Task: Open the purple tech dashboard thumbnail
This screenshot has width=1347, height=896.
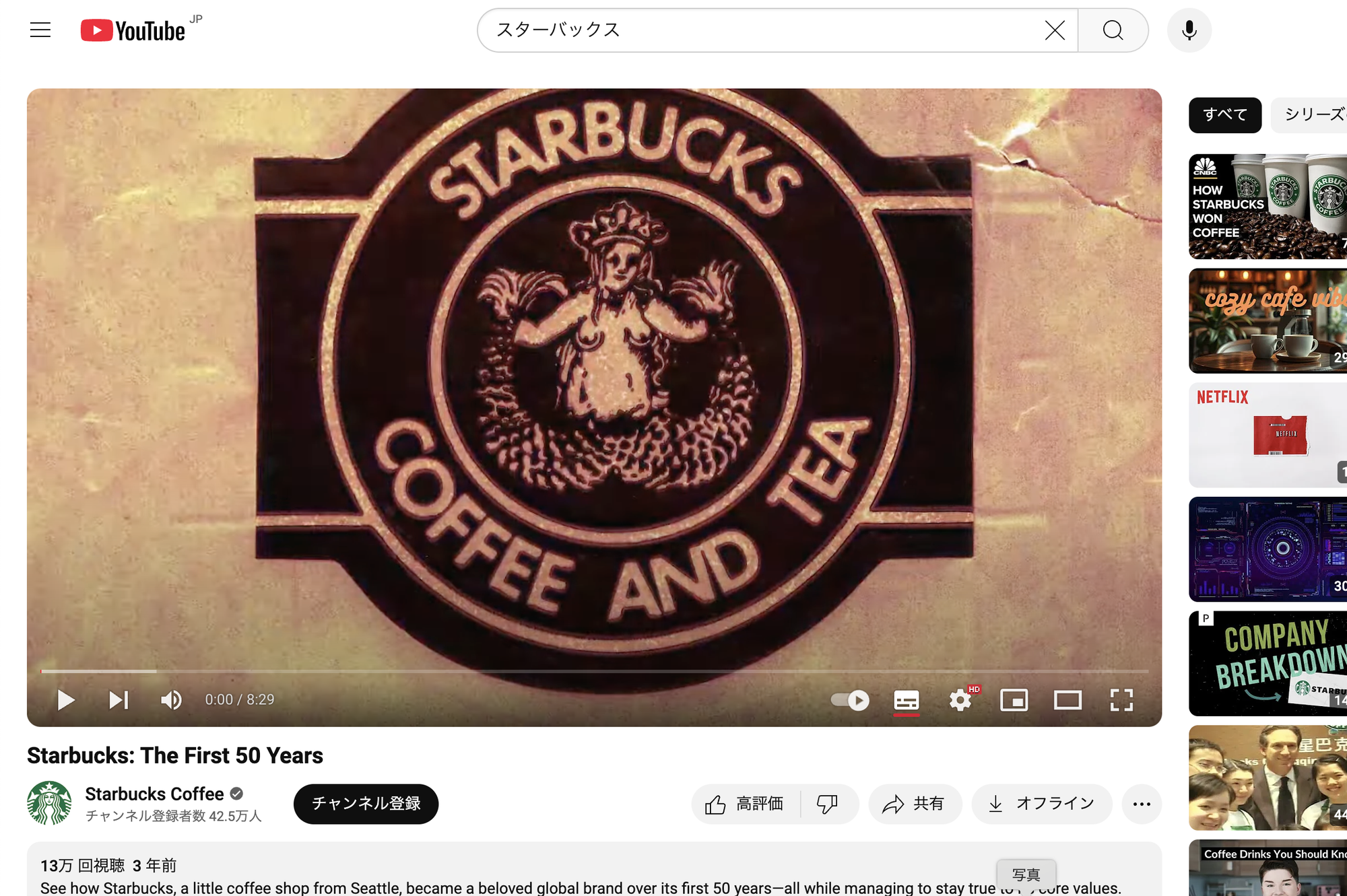Action: pos(1268,549)
